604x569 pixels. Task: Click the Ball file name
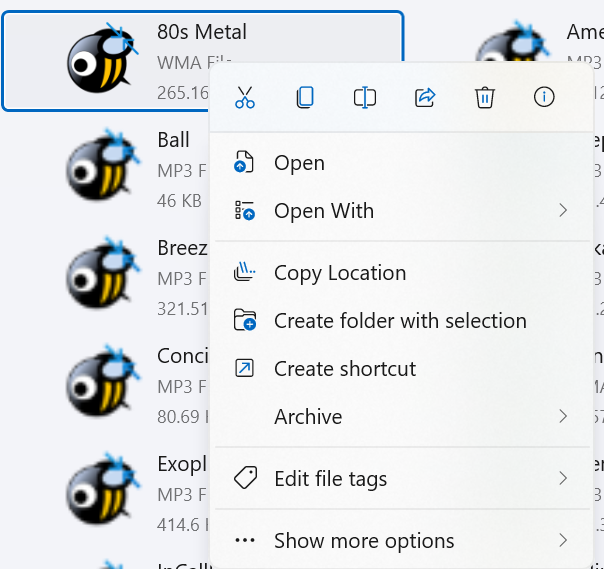tap(173, 139)
